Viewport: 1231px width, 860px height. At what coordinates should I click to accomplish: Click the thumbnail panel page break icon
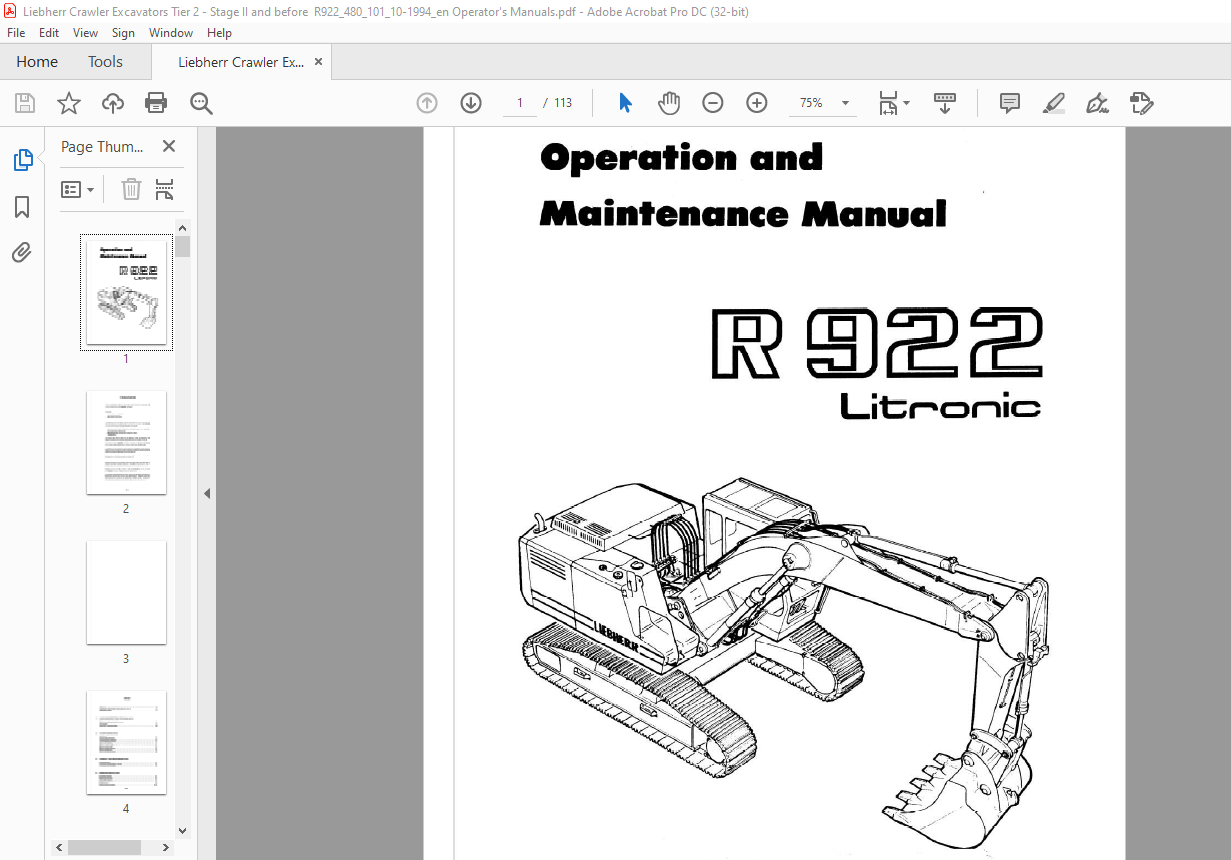(x=165, y=189)
